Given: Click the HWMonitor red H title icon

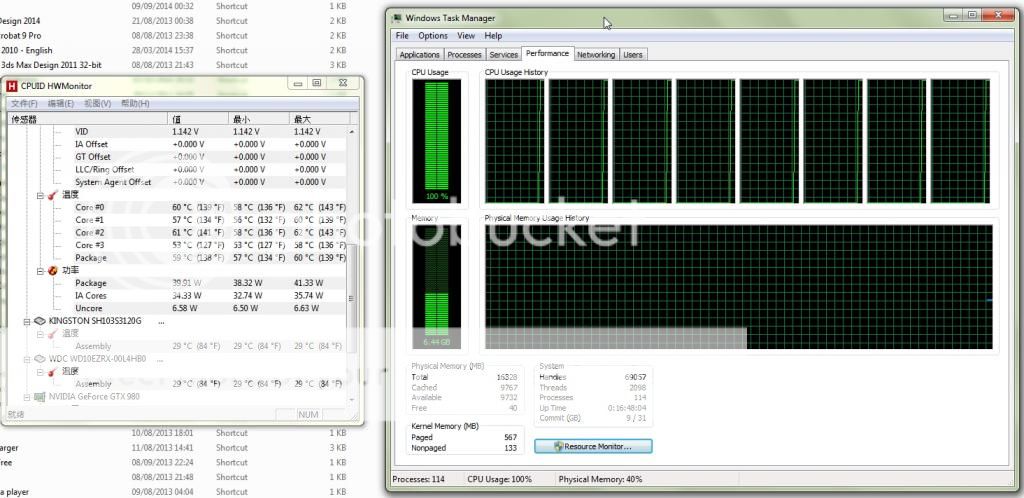Looking at the screenshot, I should click(13, 86).
